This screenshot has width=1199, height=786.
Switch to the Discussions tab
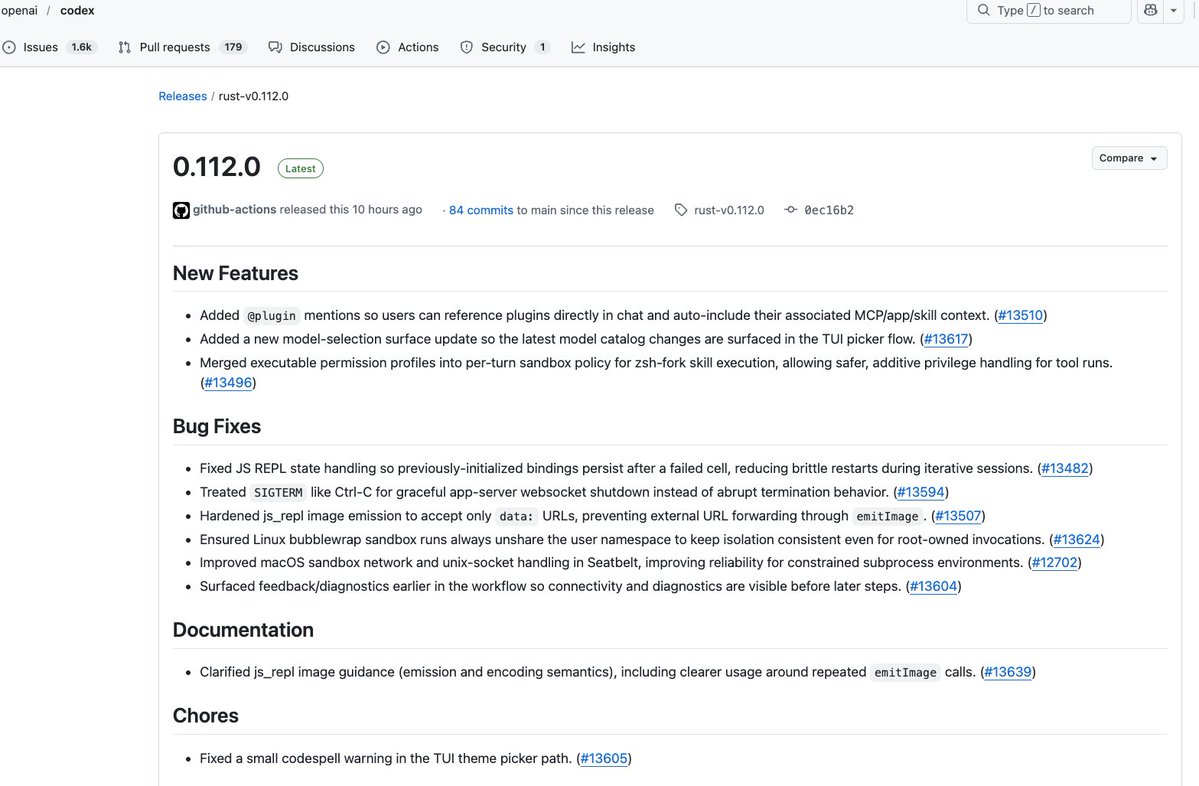311,47
